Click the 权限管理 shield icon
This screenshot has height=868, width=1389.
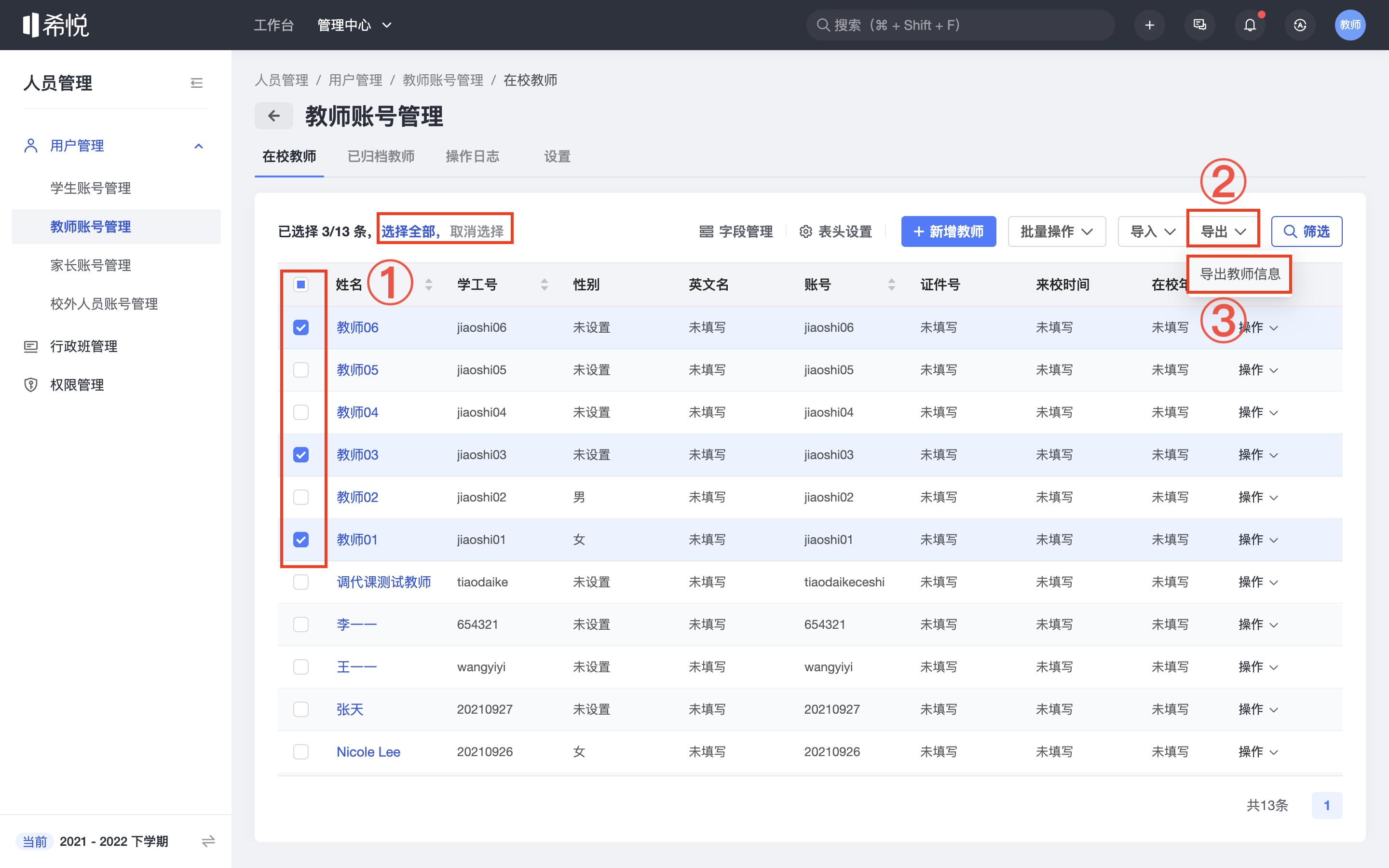pos(31,385)
